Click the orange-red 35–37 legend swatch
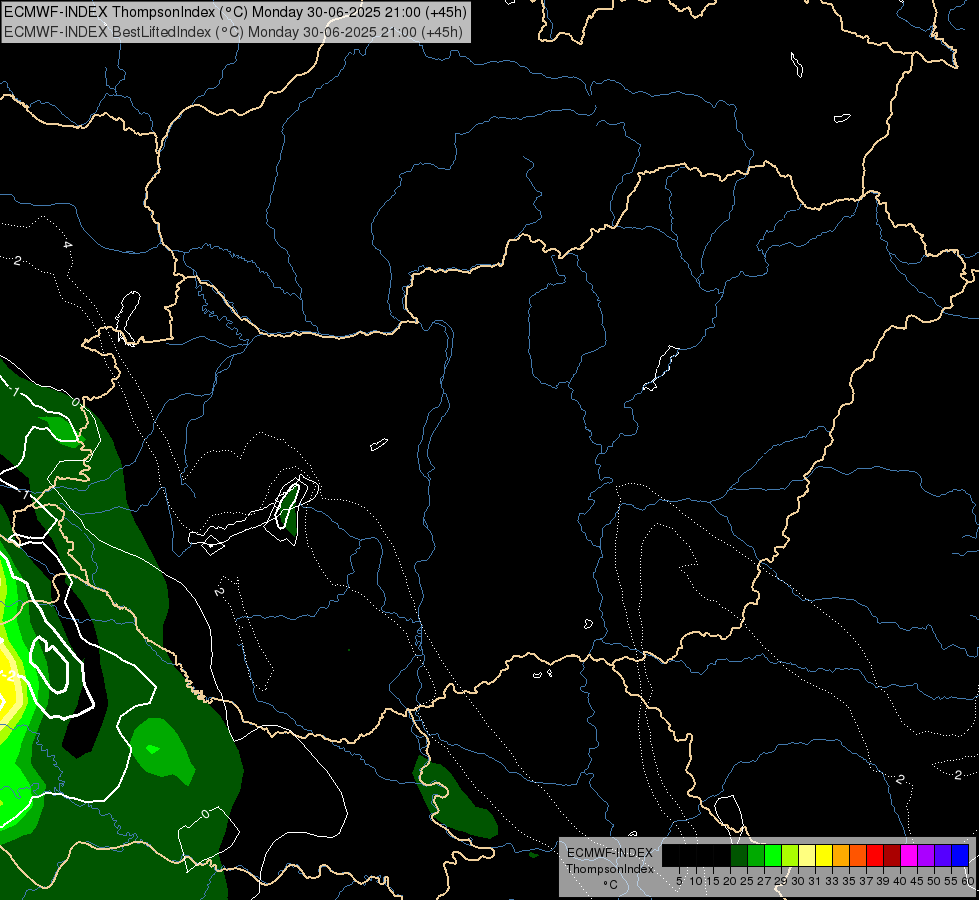The width and height of the screenshot is (979, 900). click(x=858, y=855)
